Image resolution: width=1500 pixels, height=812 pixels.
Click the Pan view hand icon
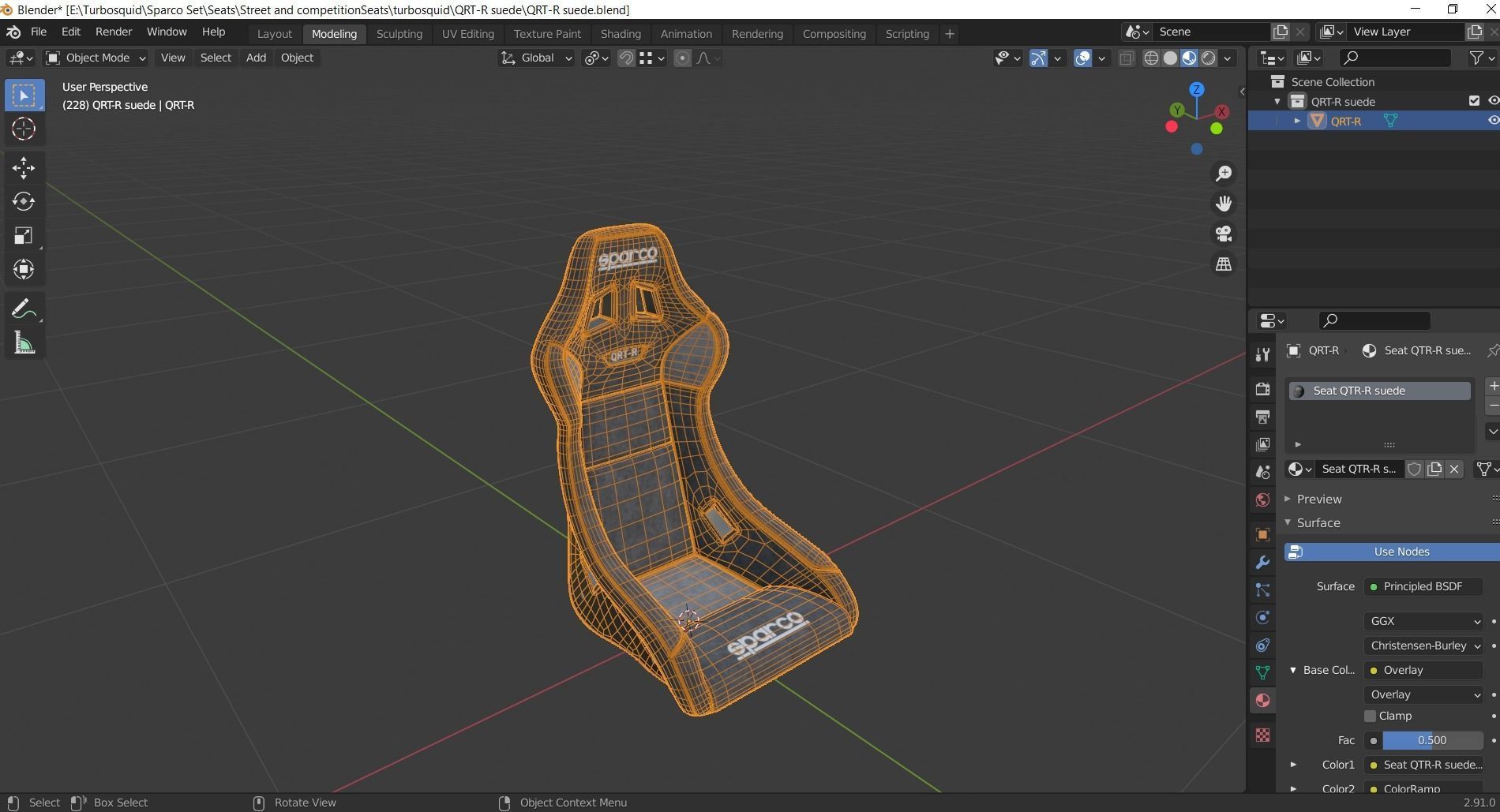(1224, 204)
